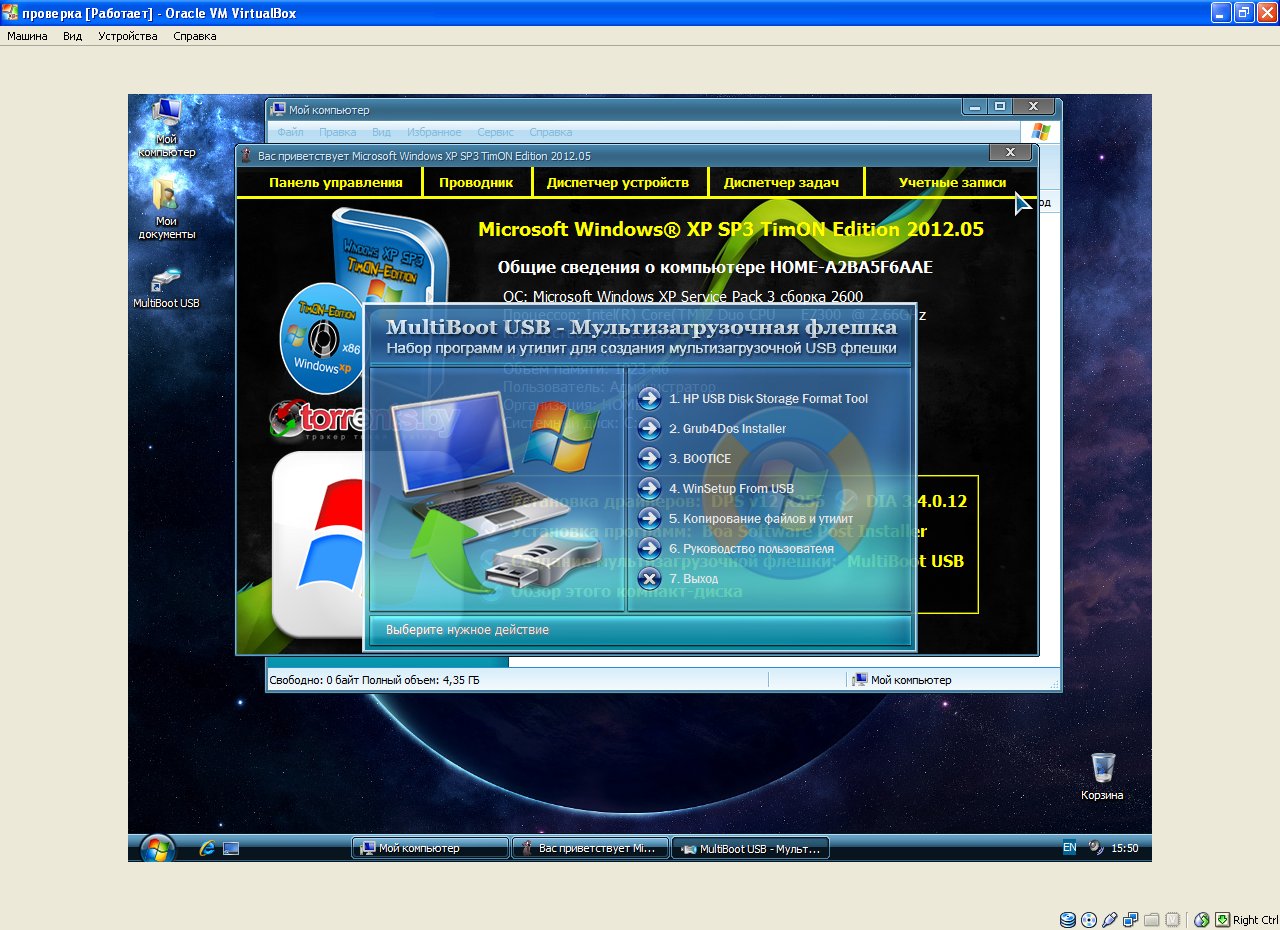Open BOOTICE via its arrow icon
The image size is (1280, 930).
[x=649, y=458]
